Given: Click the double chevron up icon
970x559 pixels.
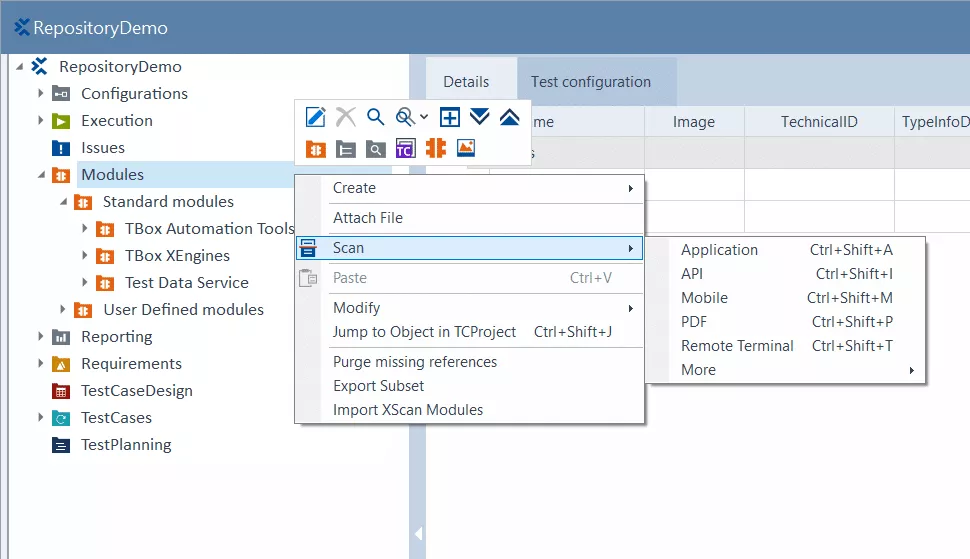Looking at the screenshot, I should tap(509, 118).
